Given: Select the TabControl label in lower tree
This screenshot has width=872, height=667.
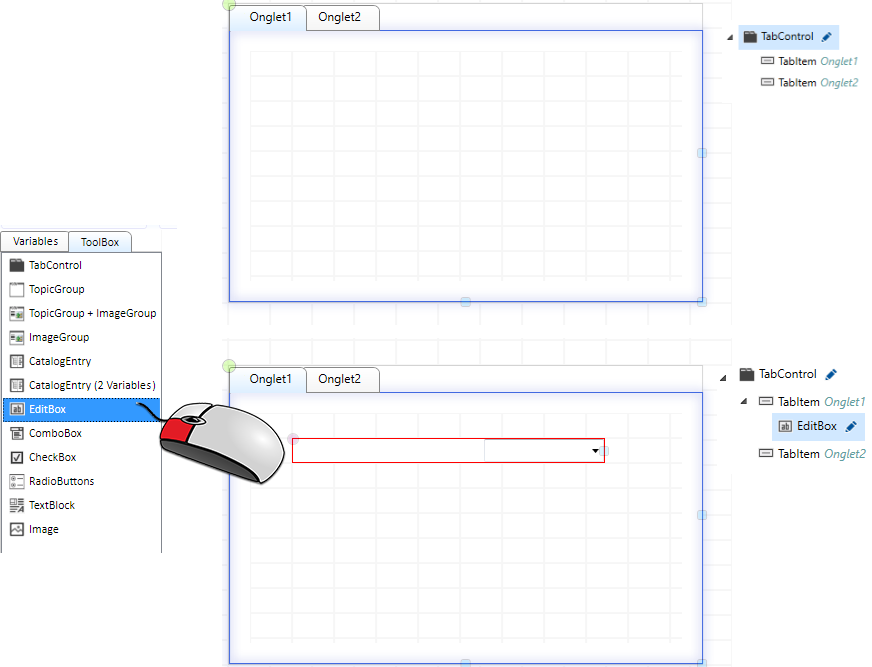Looking at the screenshot, I should click(x=787, y=374).
